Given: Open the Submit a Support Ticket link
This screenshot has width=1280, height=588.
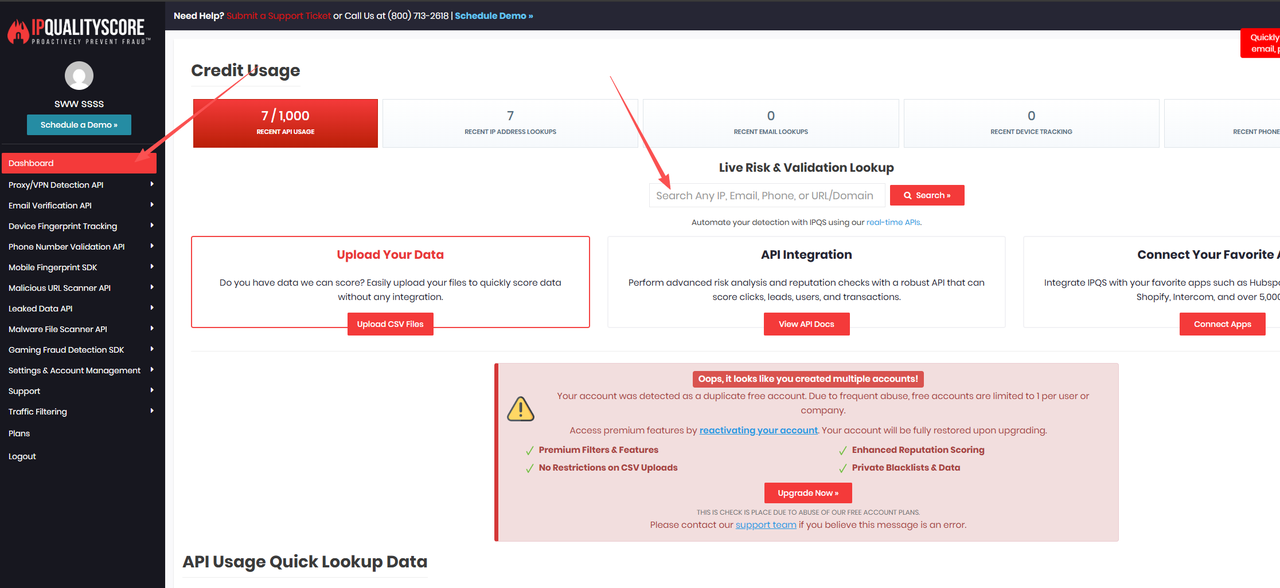Looking at the screenshot, I should coord(278,16).
